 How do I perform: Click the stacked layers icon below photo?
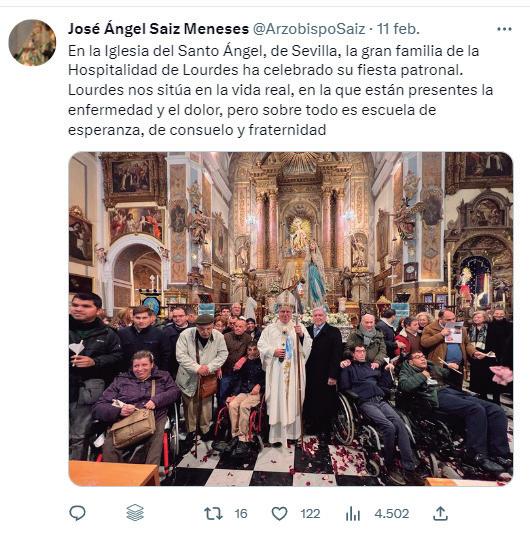tap(135, 513)
